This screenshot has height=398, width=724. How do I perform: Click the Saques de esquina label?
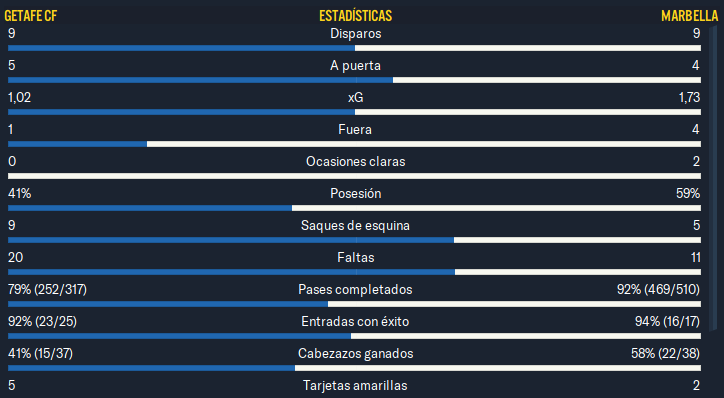[355, 225]
